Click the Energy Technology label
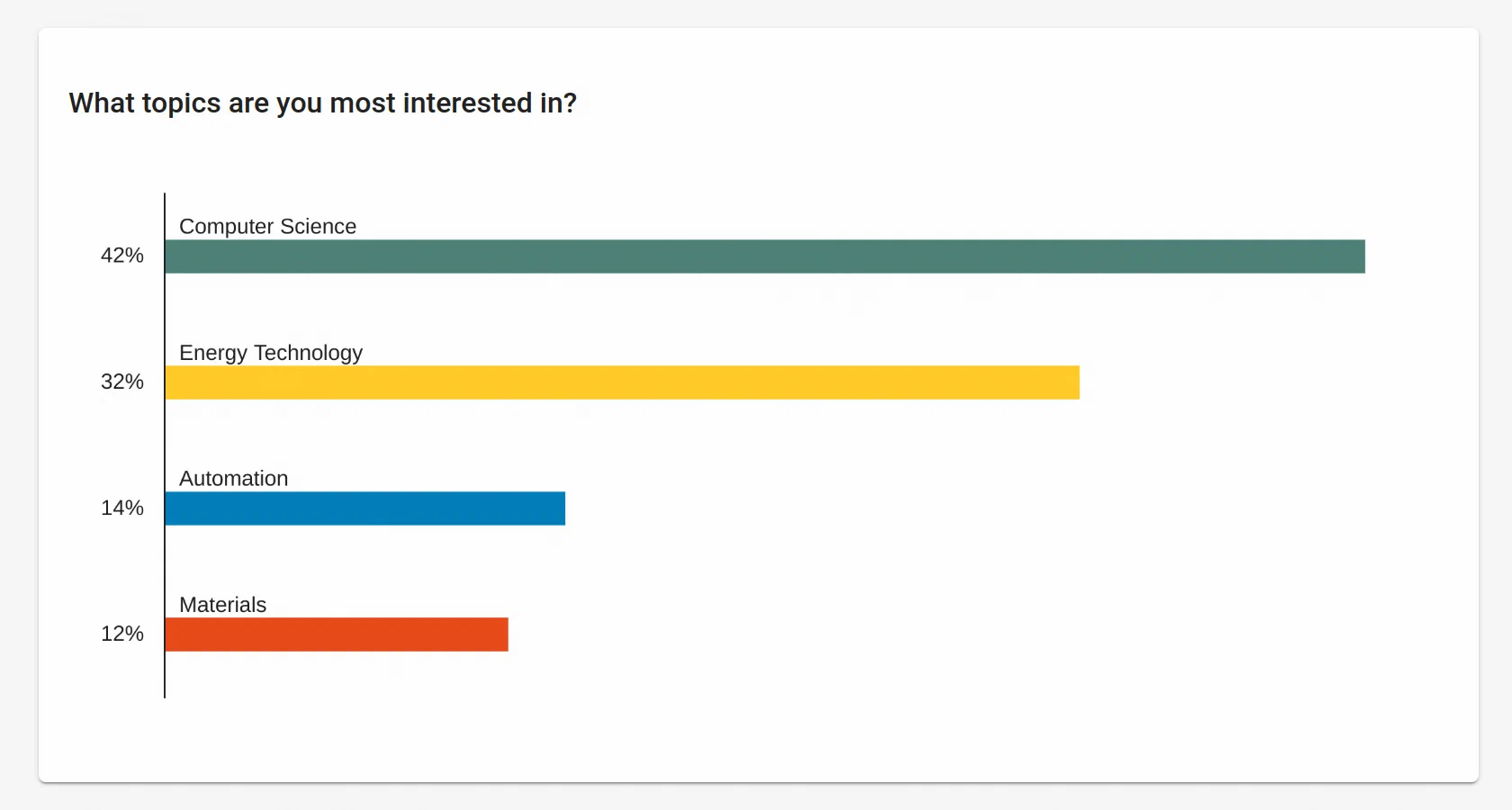The height and width of the screenshot is (810, 1512). pos(270,353)
